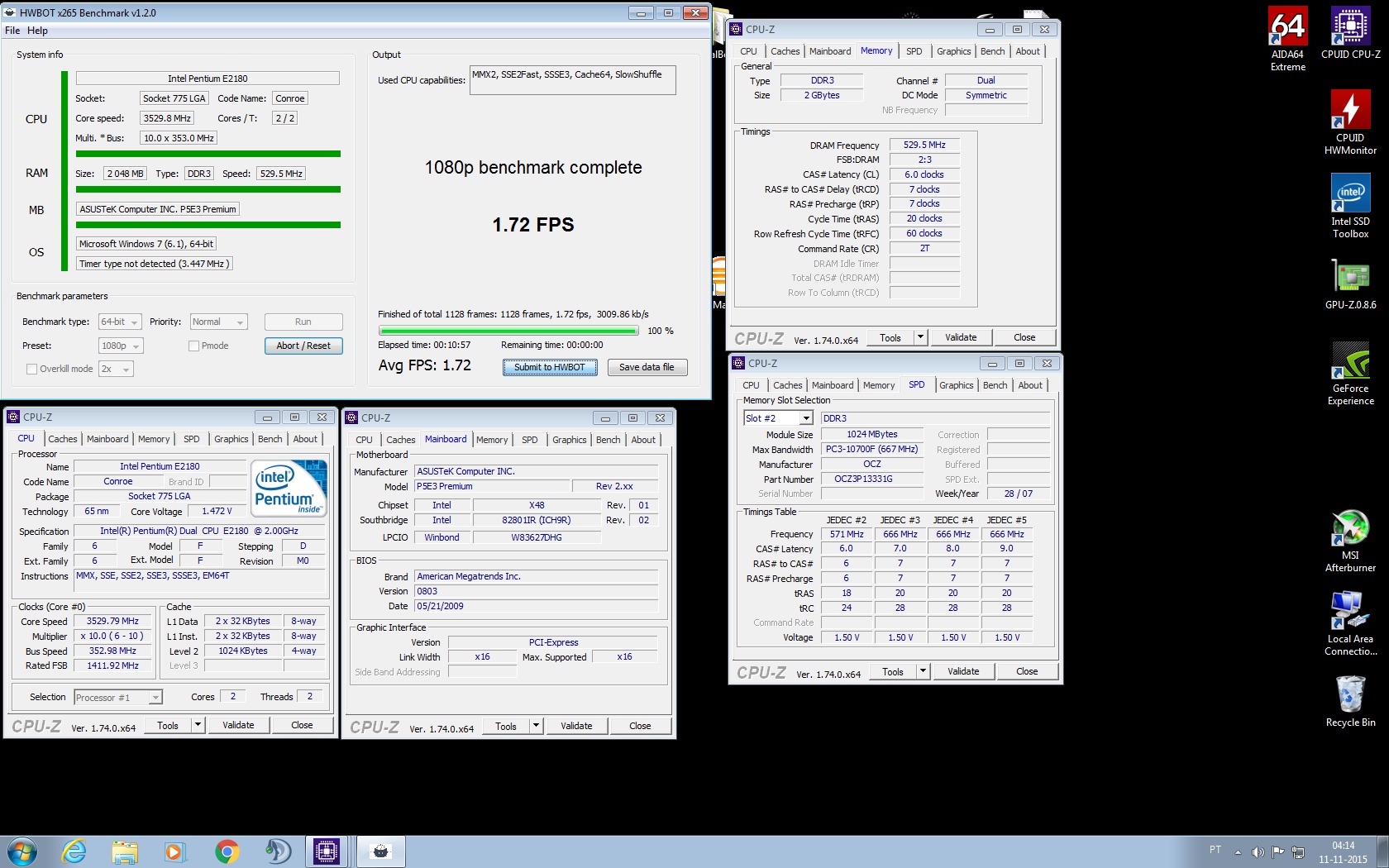Launch CPUID HWMonitor desktop icon
The width and height of the screenshot is (1389, 868).
[x=1350, y=122]
